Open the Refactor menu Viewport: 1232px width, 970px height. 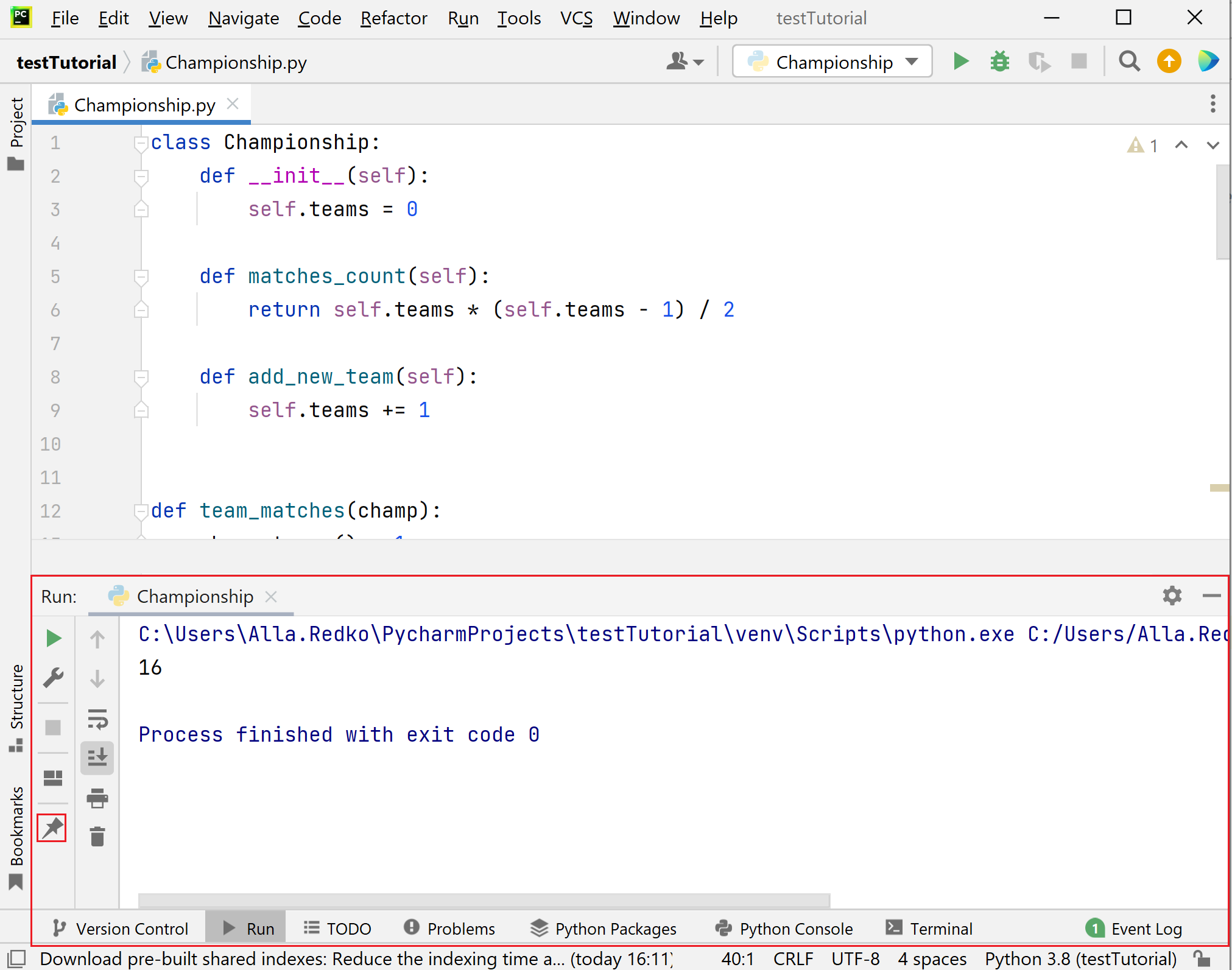click(393, 18)
